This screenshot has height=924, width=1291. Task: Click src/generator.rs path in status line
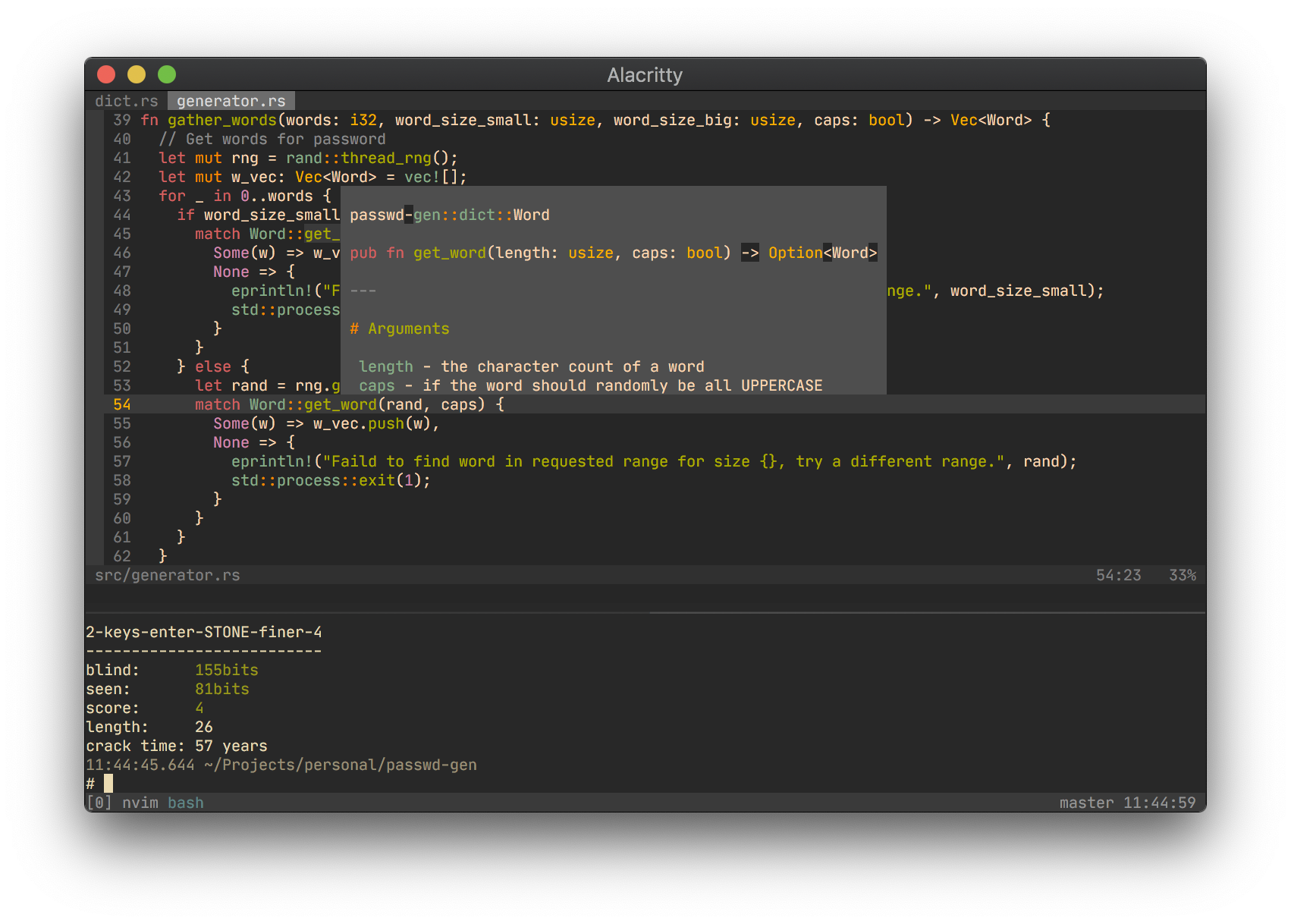[x=167, y=575]
